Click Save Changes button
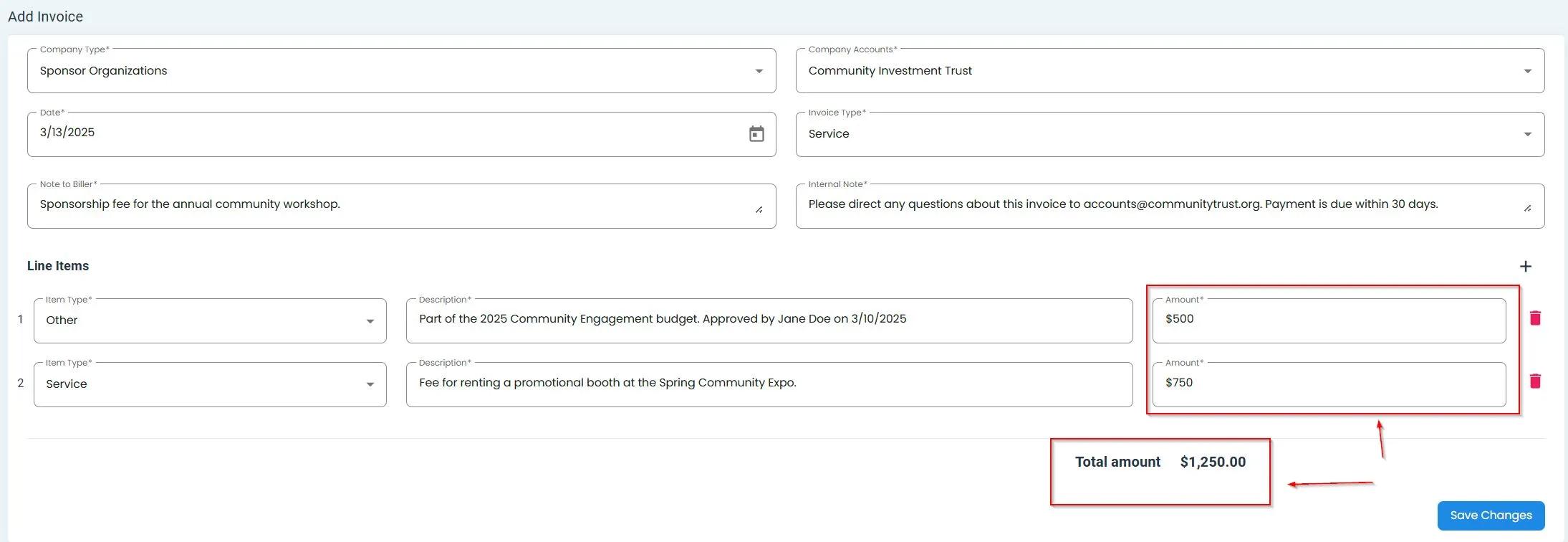 pyautogui.click(x=1490, y=515)
